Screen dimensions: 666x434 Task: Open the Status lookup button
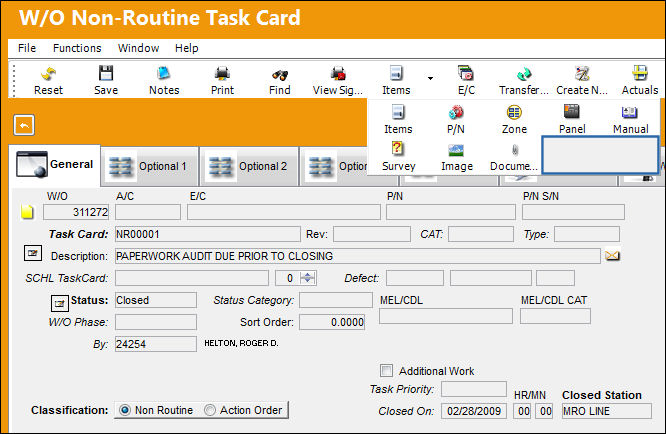59,303
